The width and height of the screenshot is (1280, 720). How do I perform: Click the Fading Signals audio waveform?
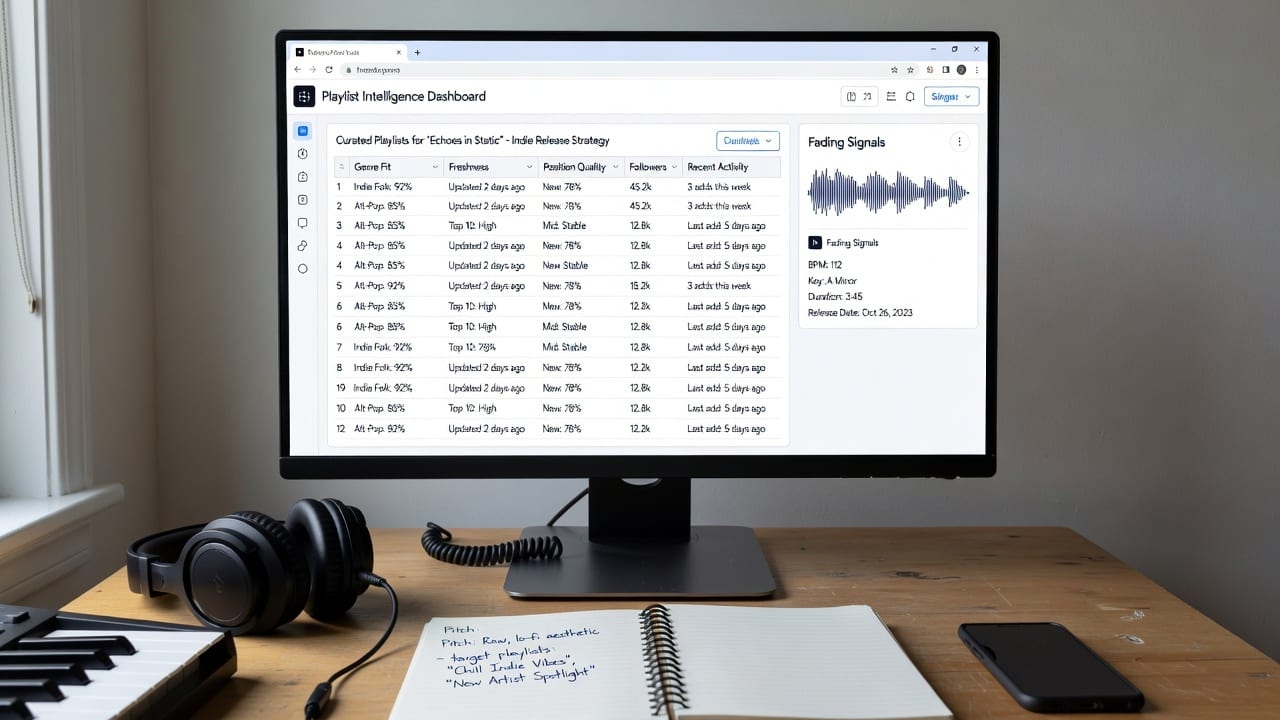888,192
